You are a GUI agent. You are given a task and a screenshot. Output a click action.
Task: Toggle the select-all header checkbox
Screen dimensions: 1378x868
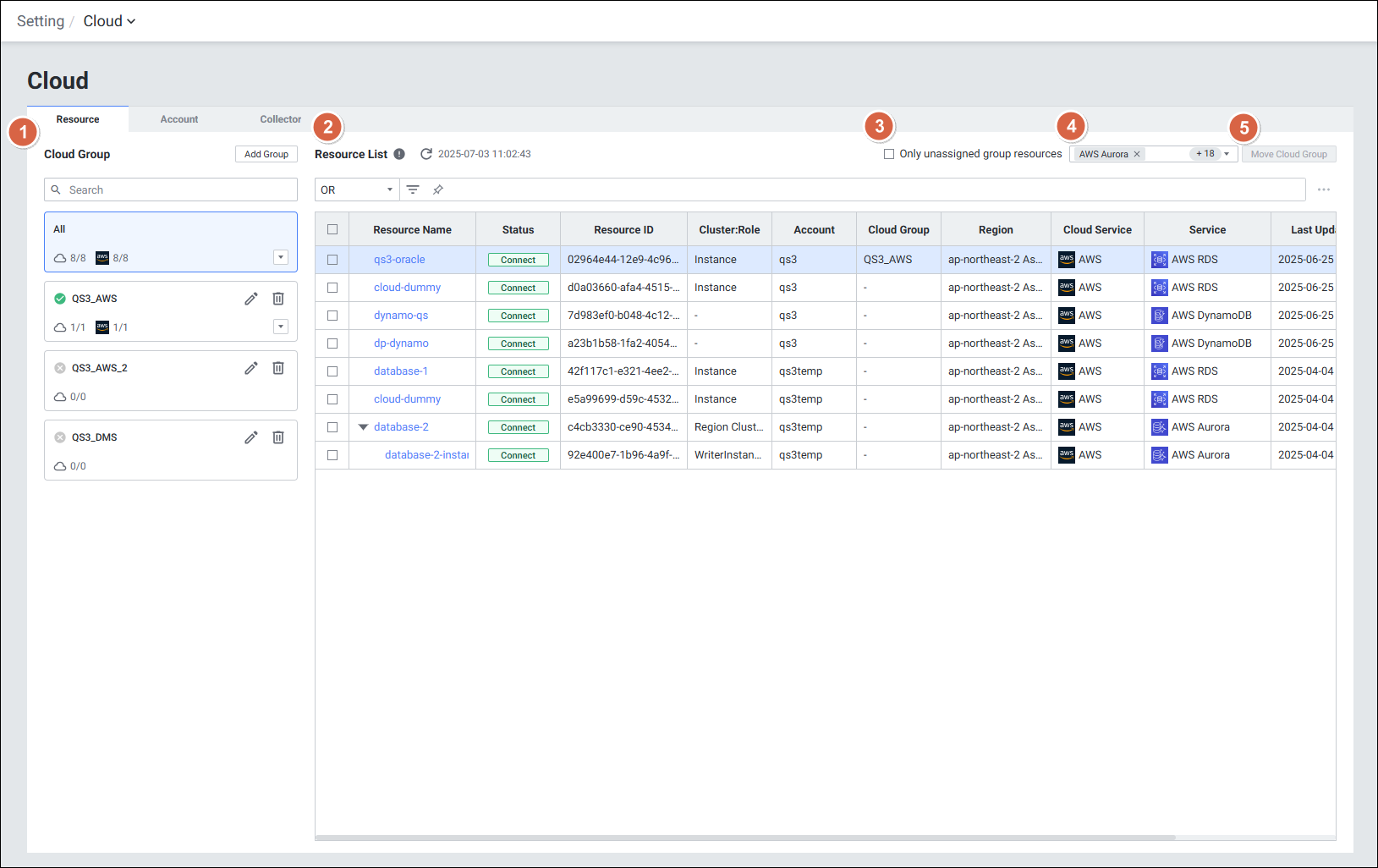(332, 229)
